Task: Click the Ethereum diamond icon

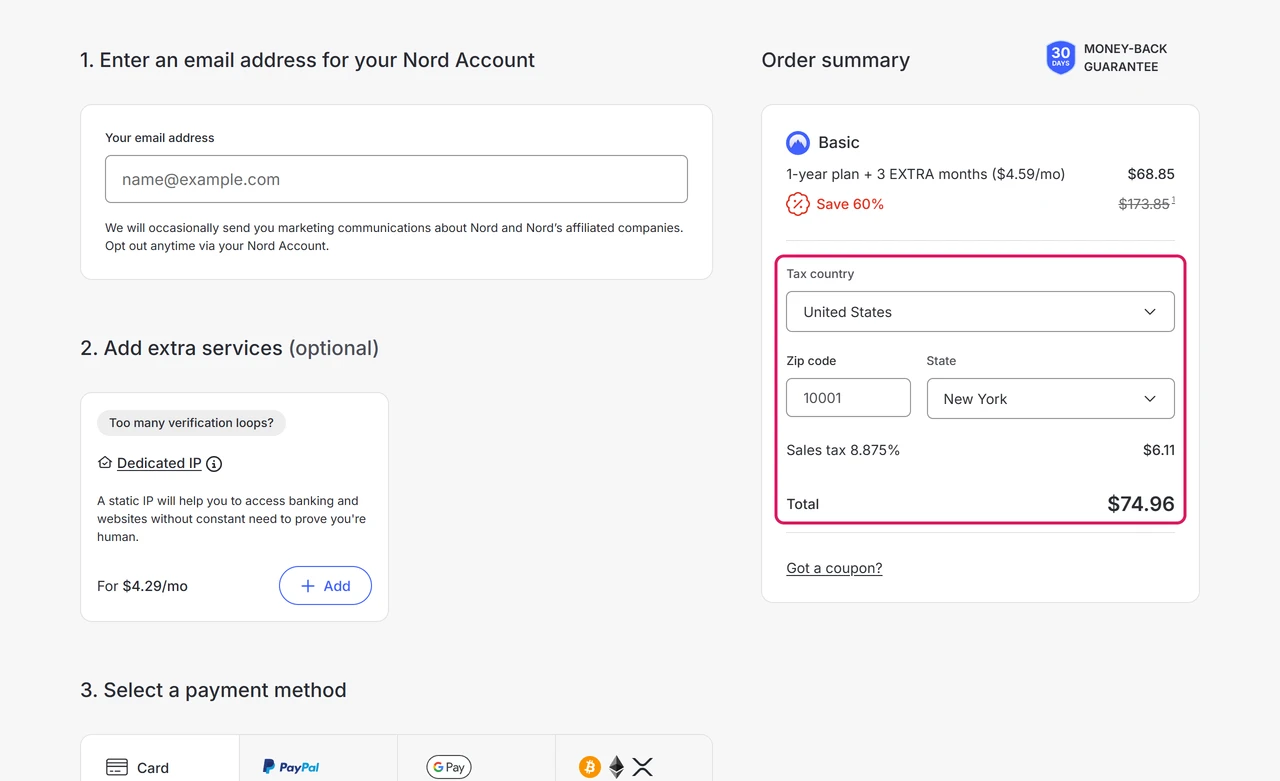Action: [x=617, y=767]
